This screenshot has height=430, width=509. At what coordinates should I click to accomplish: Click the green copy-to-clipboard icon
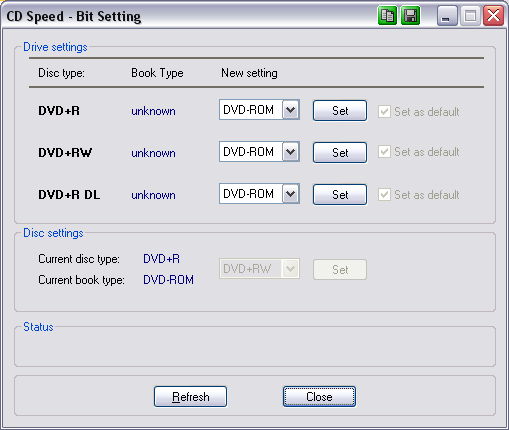(x=387, y=16)
